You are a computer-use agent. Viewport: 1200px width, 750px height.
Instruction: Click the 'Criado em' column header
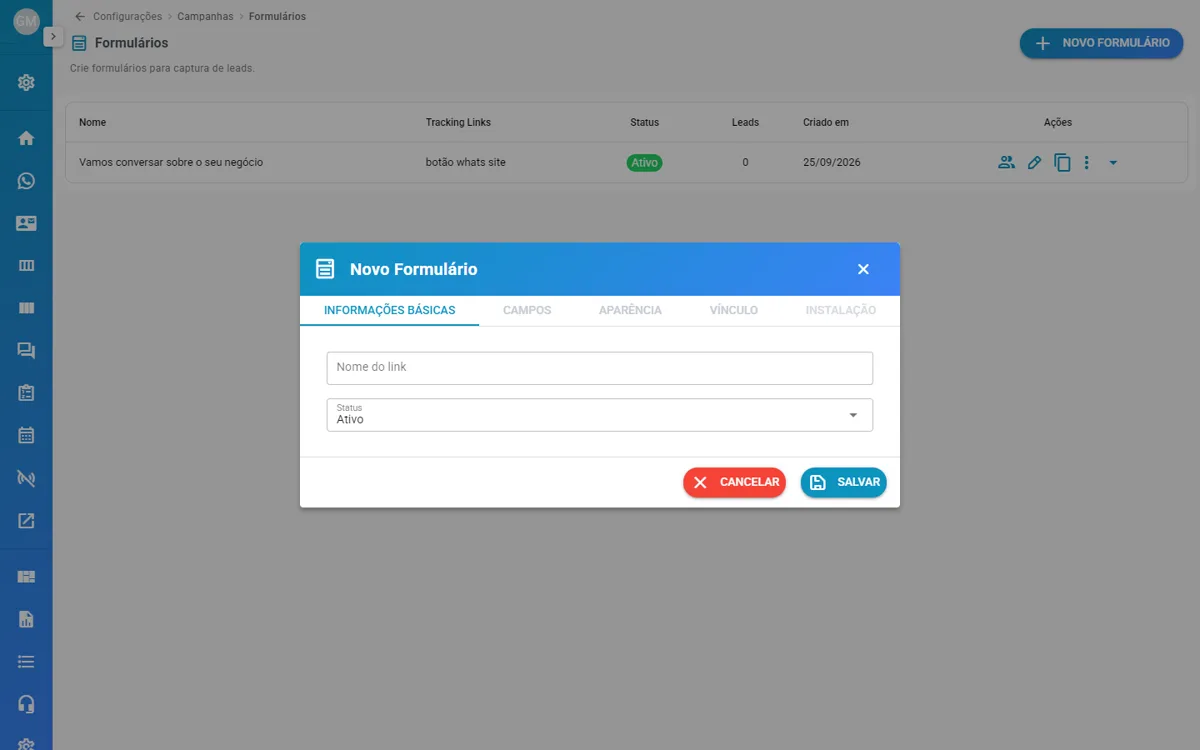point(826,122)
